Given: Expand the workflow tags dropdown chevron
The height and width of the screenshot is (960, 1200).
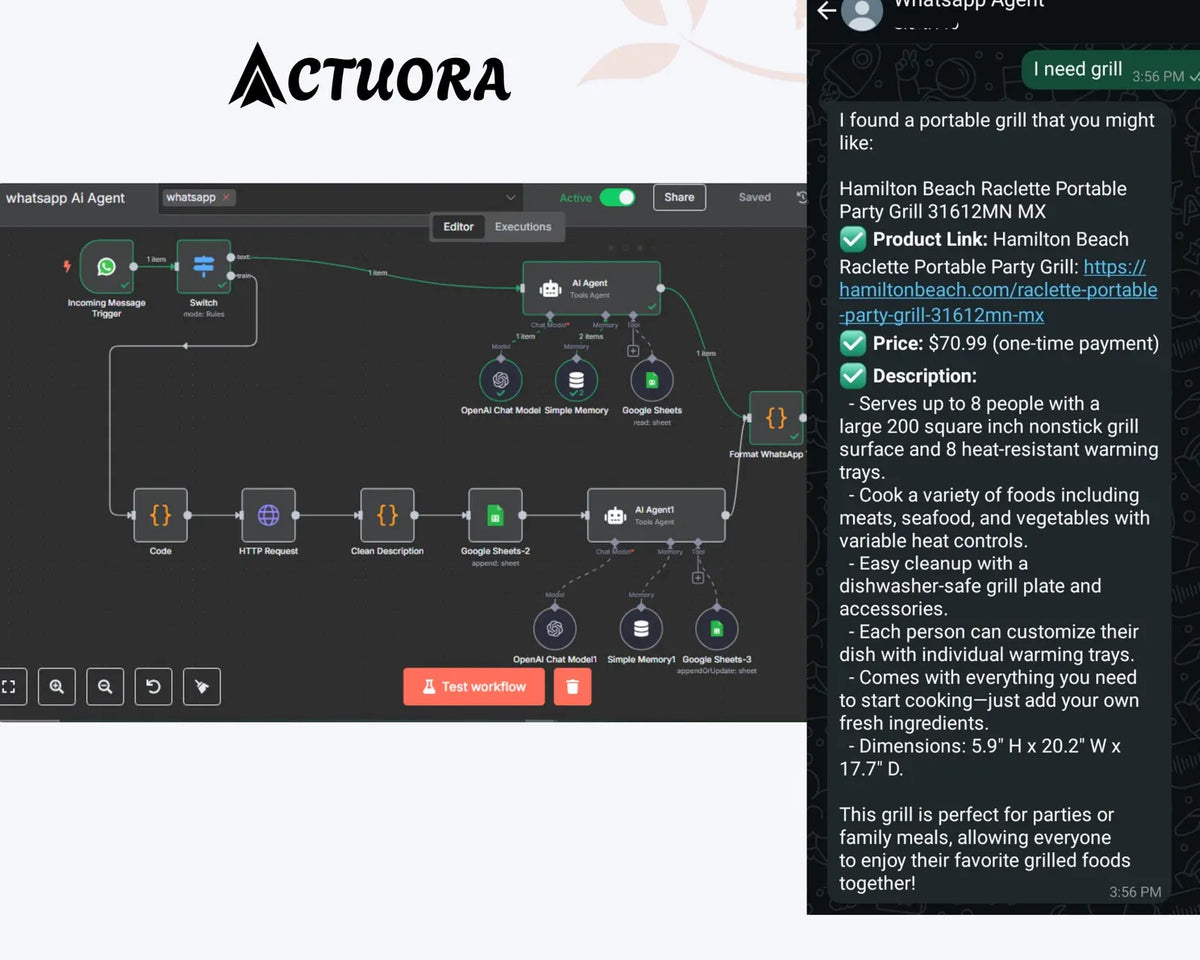Looking at the screenshot, I should (x=511, y=198).
